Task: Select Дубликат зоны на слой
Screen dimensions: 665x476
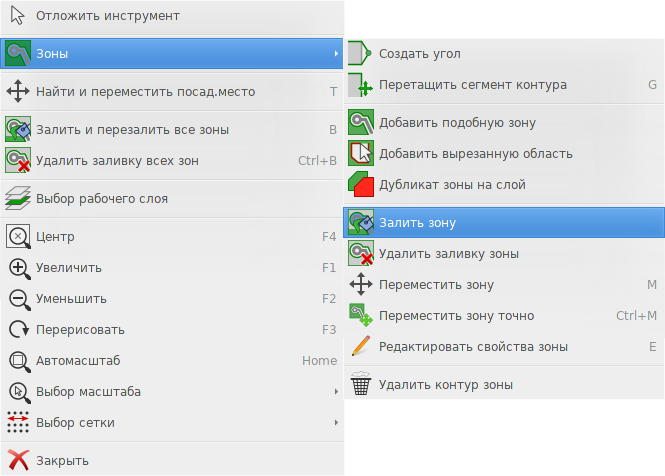Action: (504, 184)
